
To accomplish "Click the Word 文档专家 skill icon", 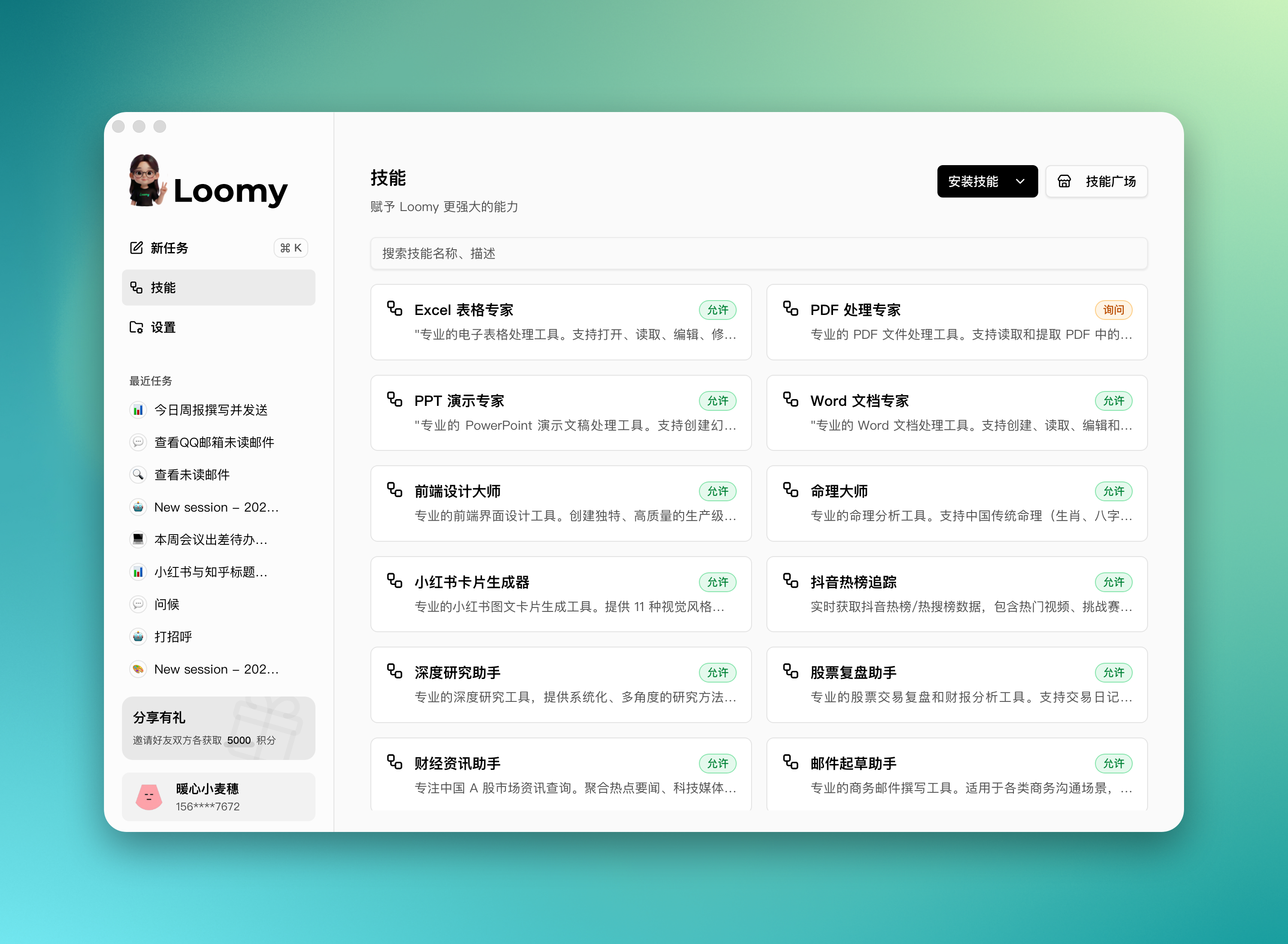I will [x=791, y=400].
